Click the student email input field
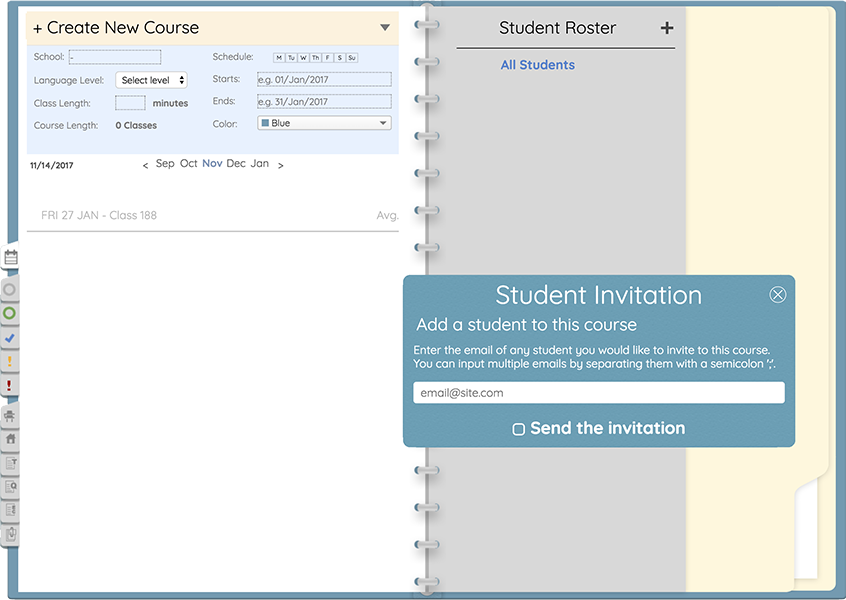Image resolution: width=846 pixels, height=600 pixels. point(599,393)
